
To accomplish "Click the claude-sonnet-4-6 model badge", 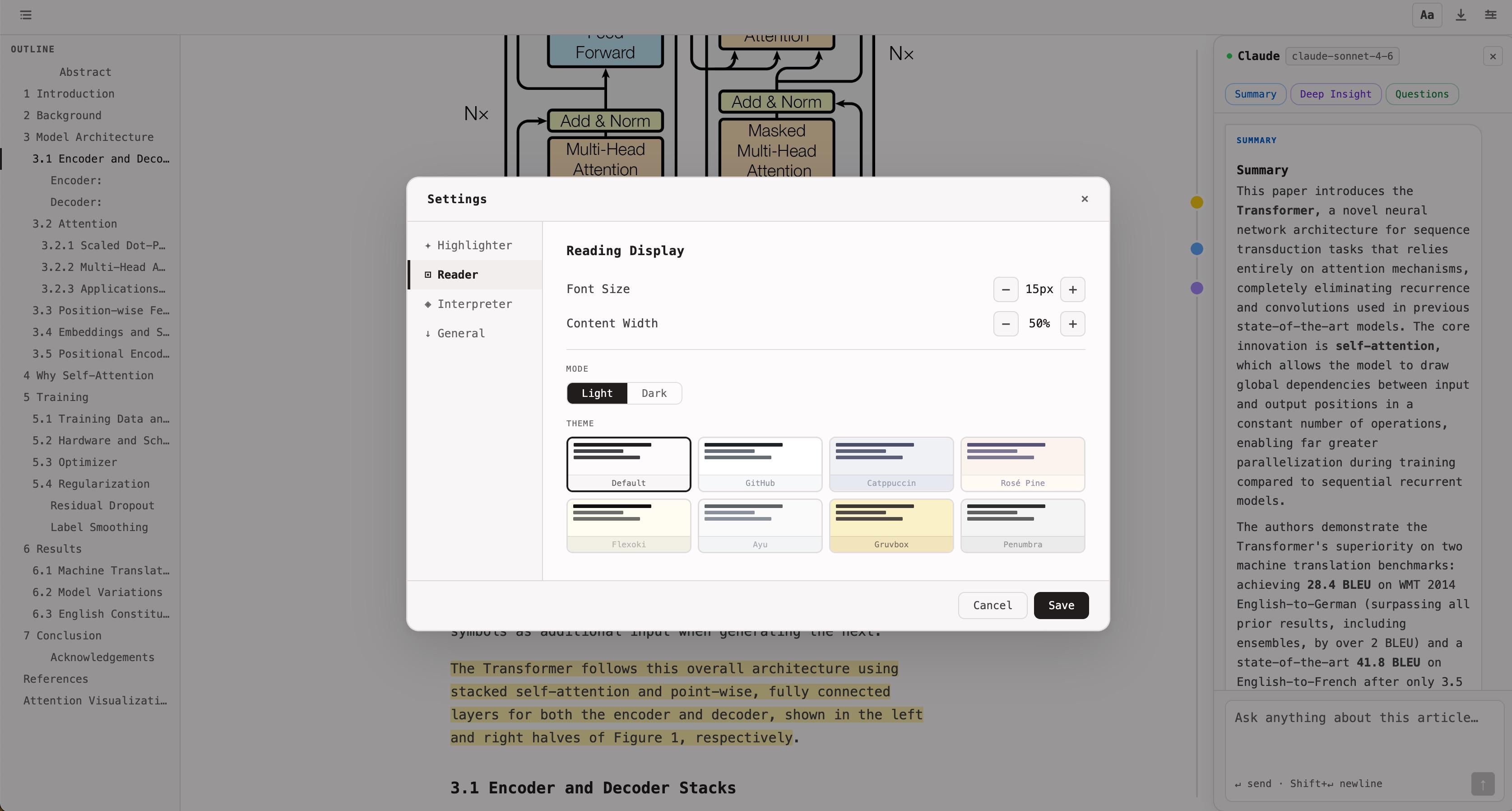I will pyautogui.click(x=1342, y=56).
